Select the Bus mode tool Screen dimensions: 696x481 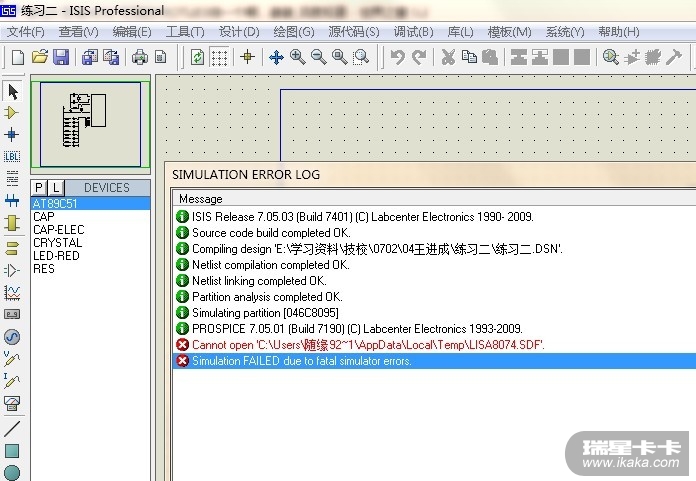click(x=12, y=201)
